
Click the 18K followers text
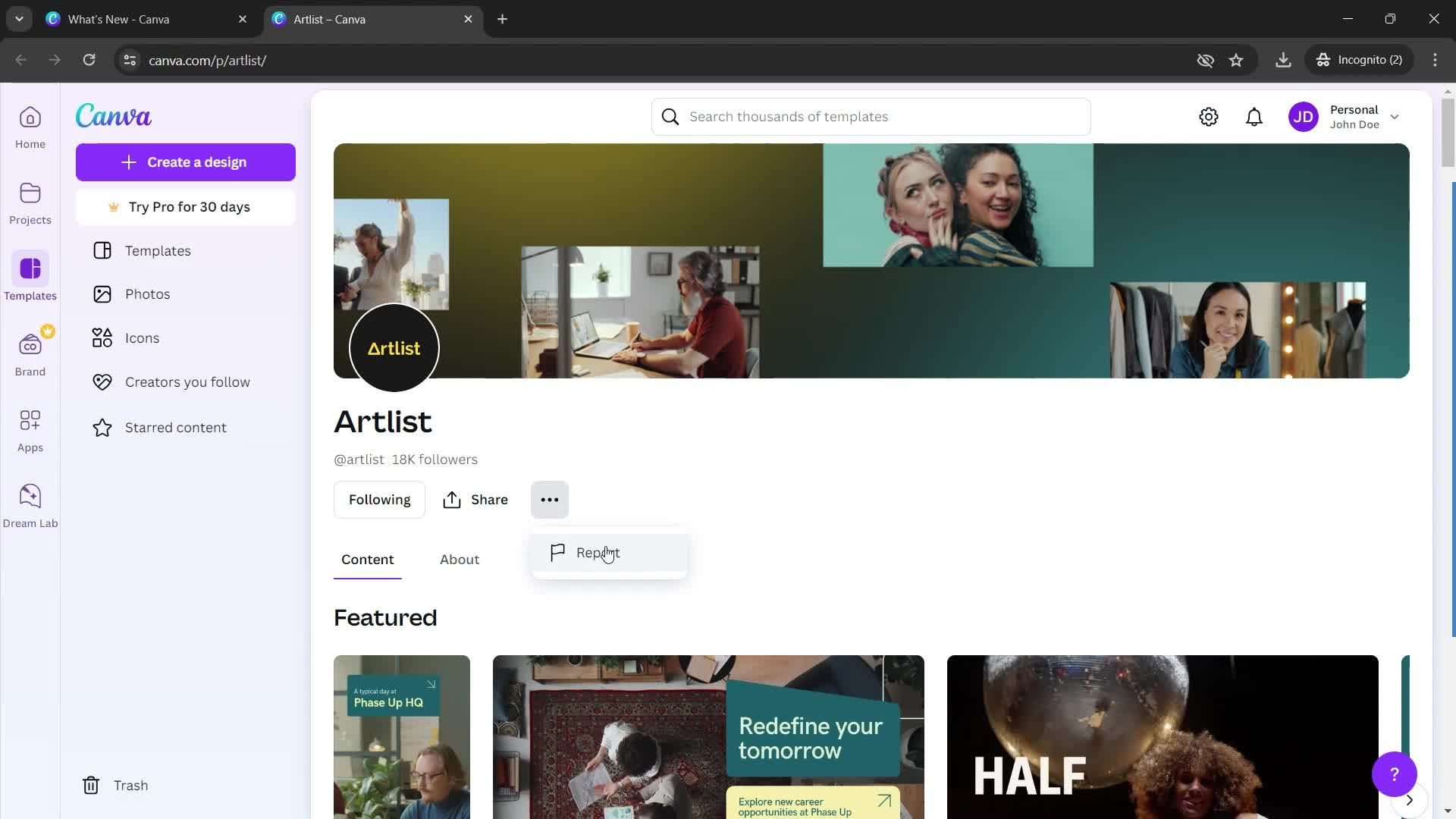[x=435, y=460]
